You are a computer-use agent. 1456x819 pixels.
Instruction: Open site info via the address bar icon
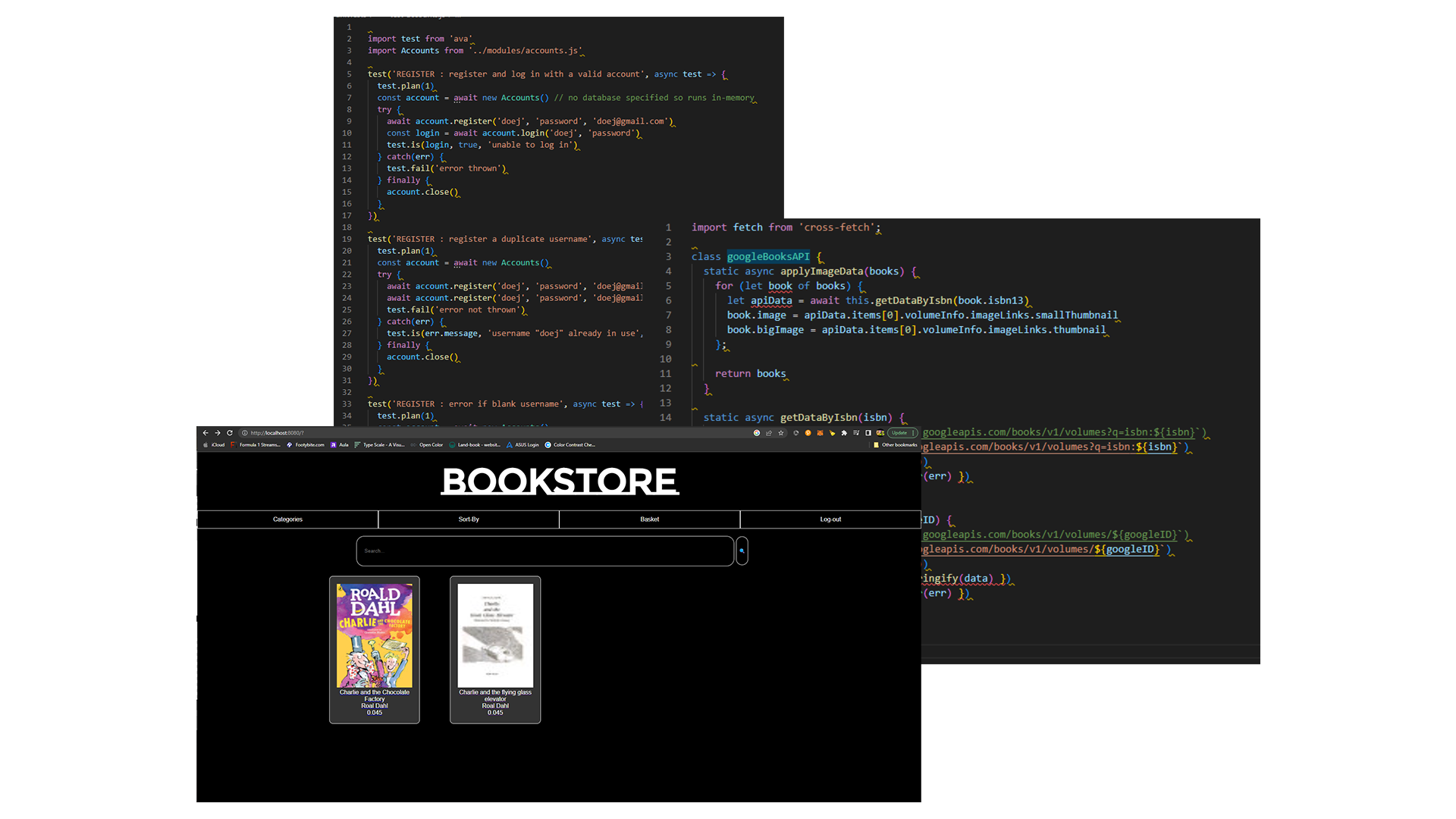244,432
